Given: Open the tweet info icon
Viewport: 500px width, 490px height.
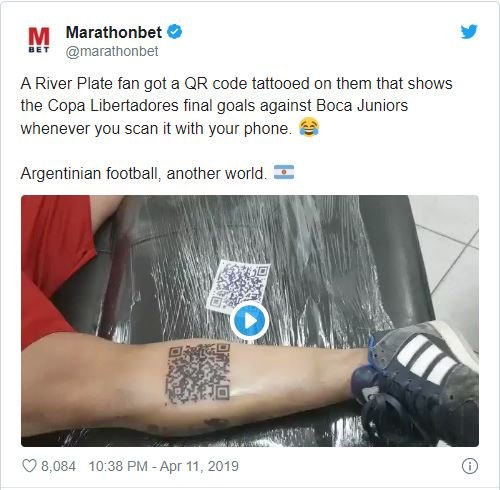Looking at the screenshot, I should pyautogui.click(x=470, y=466).
